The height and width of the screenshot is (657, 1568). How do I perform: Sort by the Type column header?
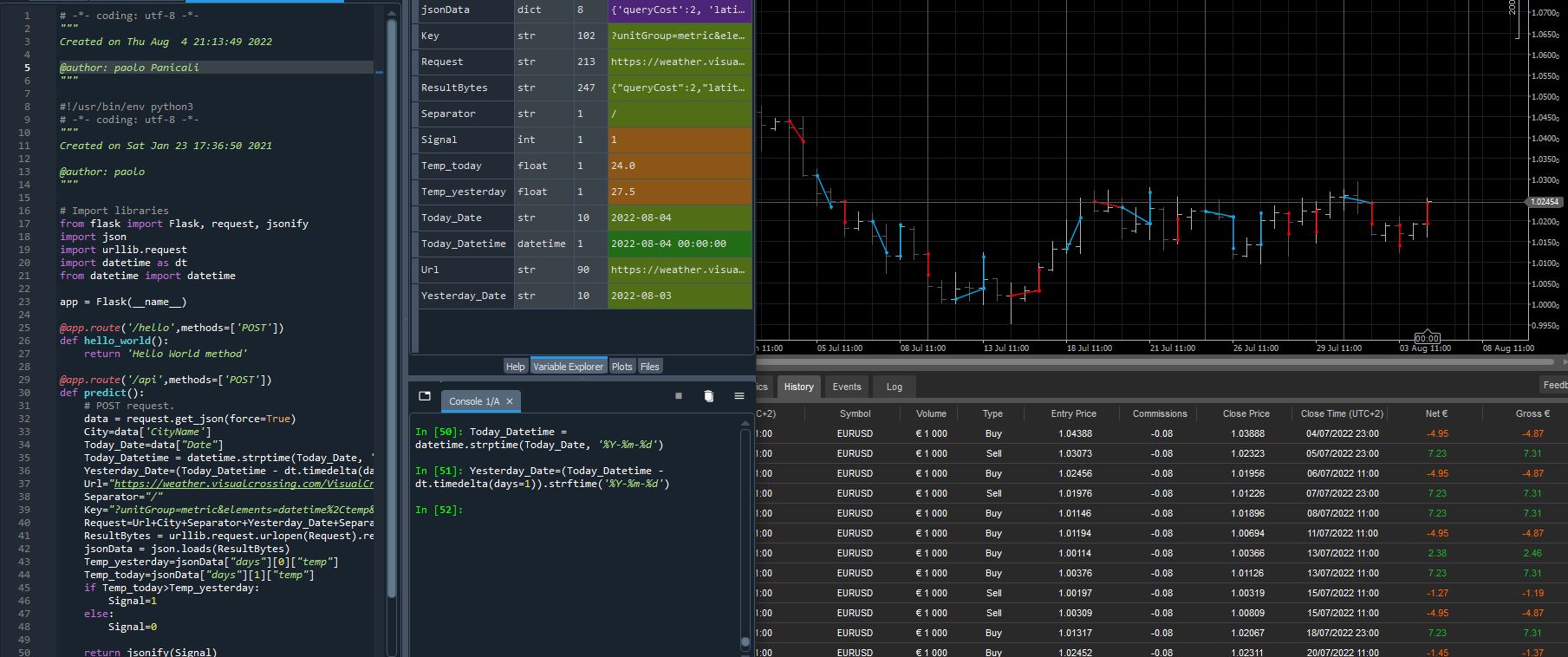(x=993, y=413)
